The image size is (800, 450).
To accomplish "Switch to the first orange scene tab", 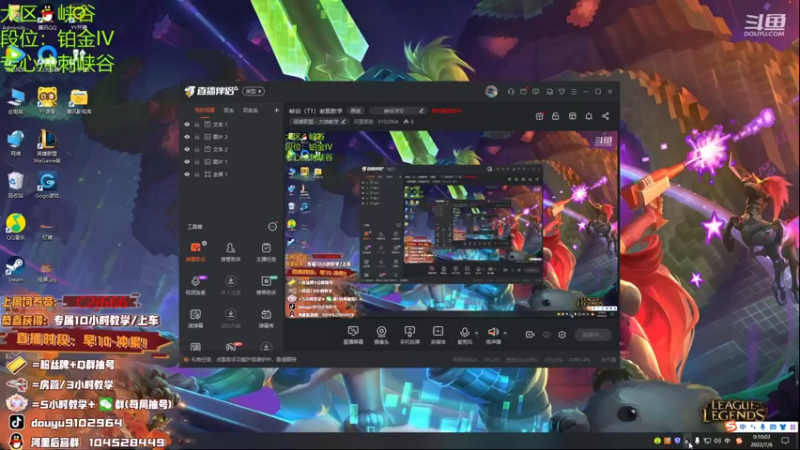I will [x=204, y=110].
